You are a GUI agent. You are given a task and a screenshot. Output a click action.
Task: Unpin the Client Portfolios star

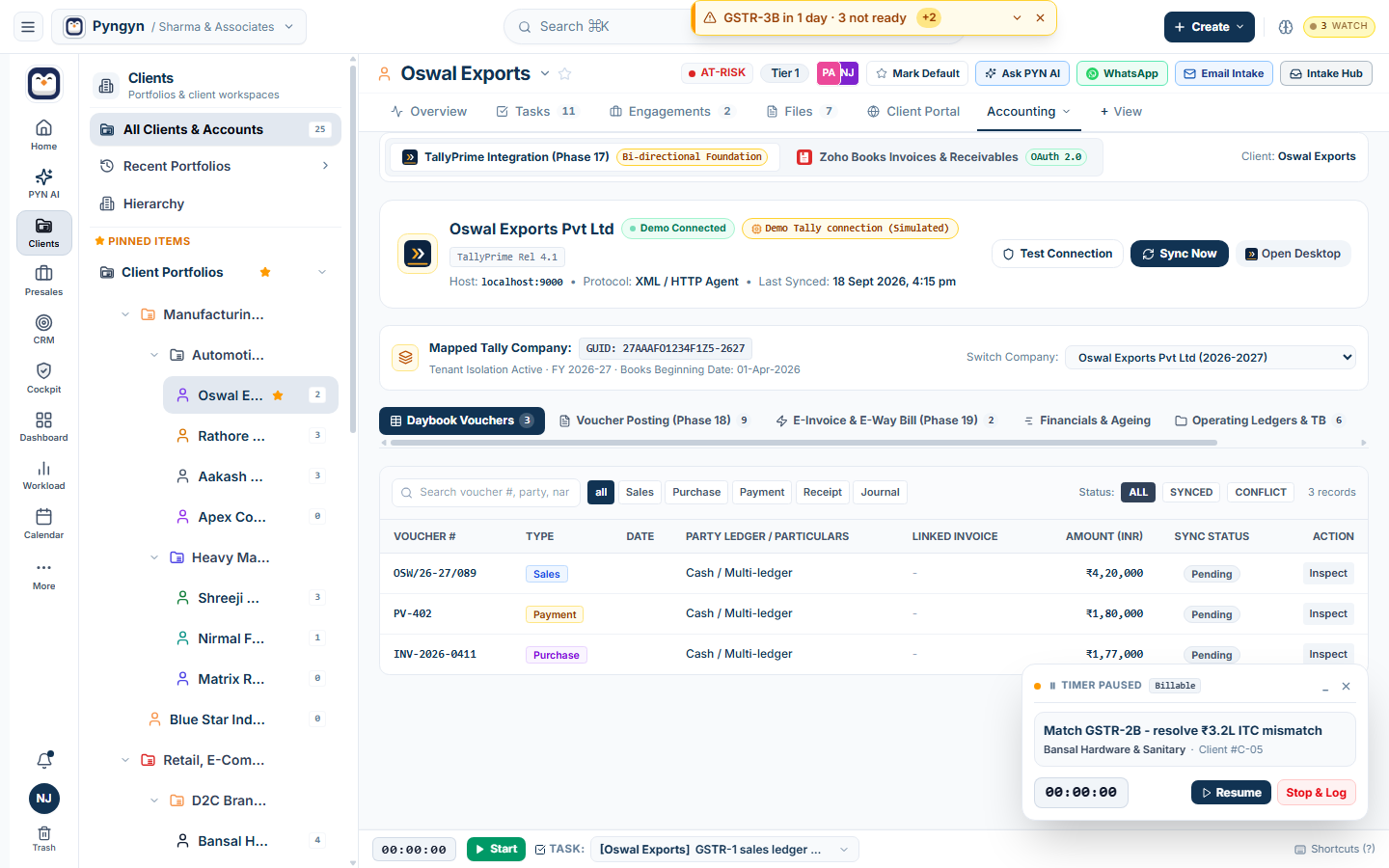[x=265, y=272]
